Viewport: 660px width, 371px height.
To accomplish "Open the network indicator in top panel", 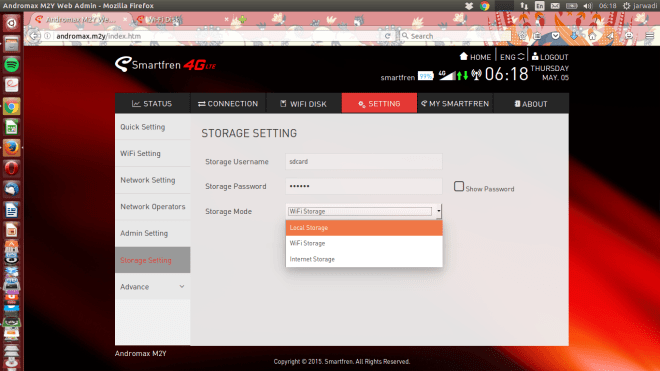I will [524, 6].
